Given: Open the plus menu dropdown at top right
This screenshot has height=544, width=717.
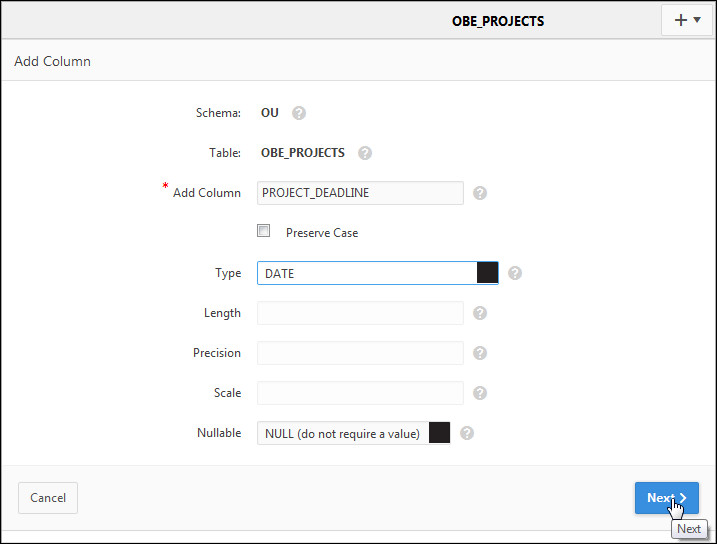Looking at the screenshot, I should pos(688,20).
